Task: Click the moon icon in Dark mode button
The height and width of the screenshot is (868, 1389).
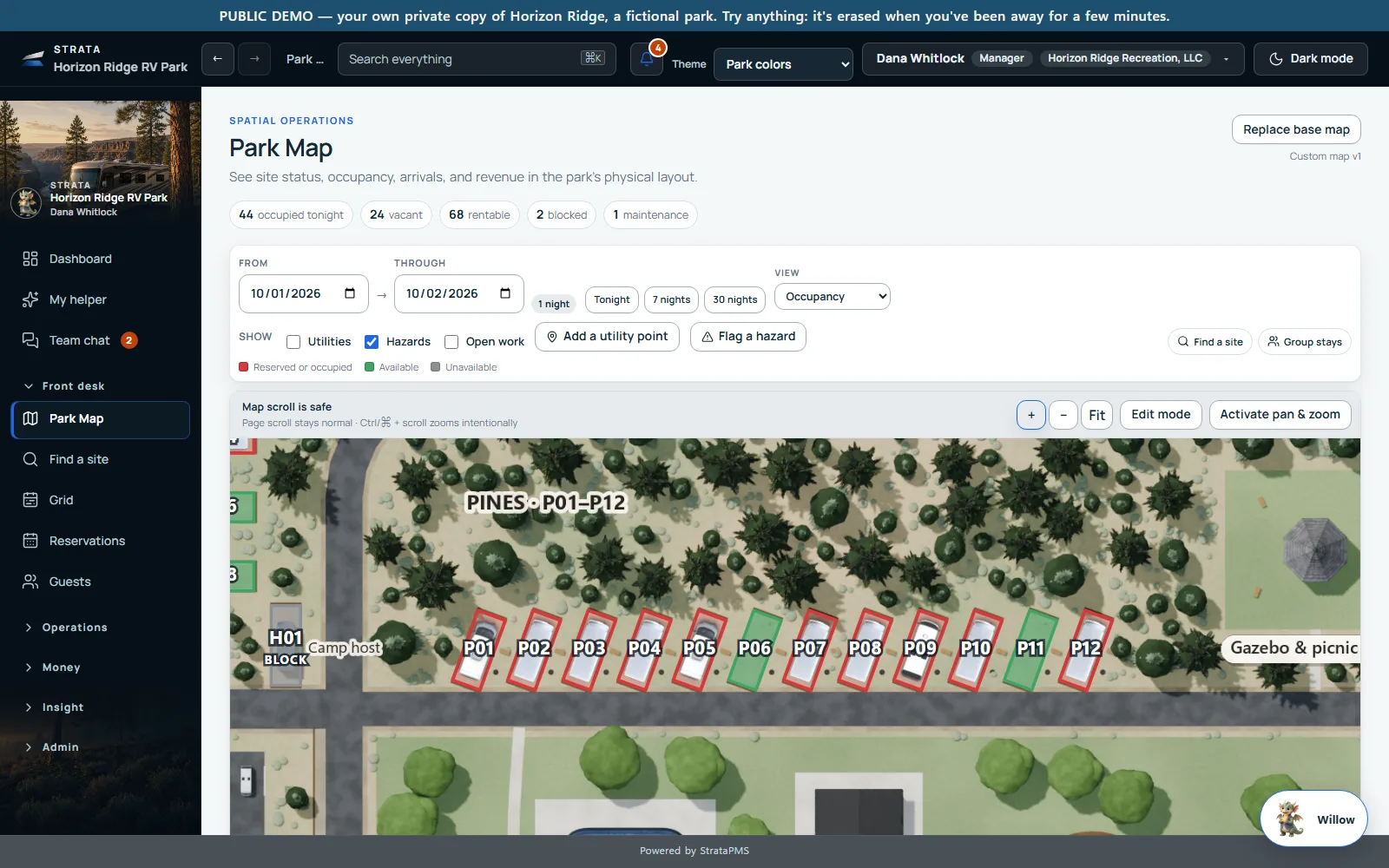Action: [1276, 59]
